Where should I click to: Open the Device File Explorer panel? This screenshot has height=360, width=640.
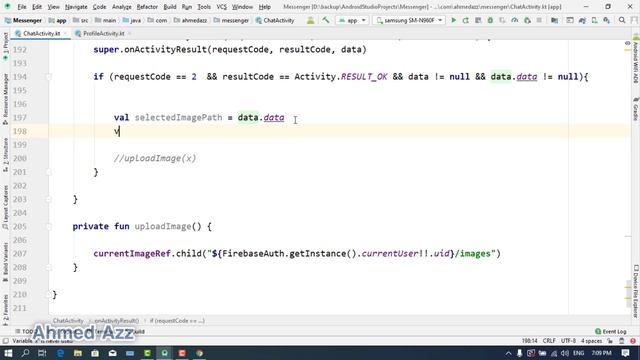click(636, 291)
